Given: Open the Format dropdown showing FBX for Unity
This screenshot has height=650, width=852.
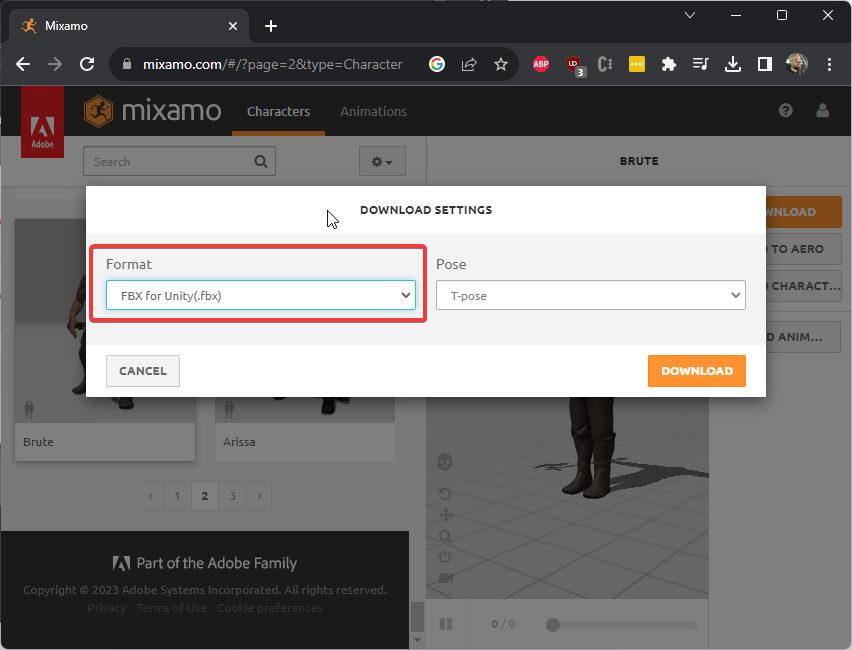Looking at the screenshot, I should pyautogui.click(x=261, y=295).
